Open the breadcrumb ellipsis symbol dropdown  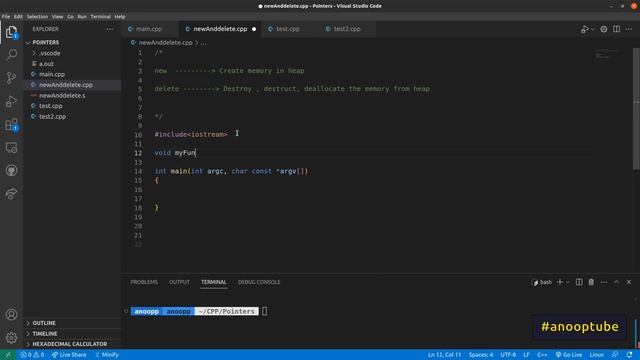coord(203,42)
